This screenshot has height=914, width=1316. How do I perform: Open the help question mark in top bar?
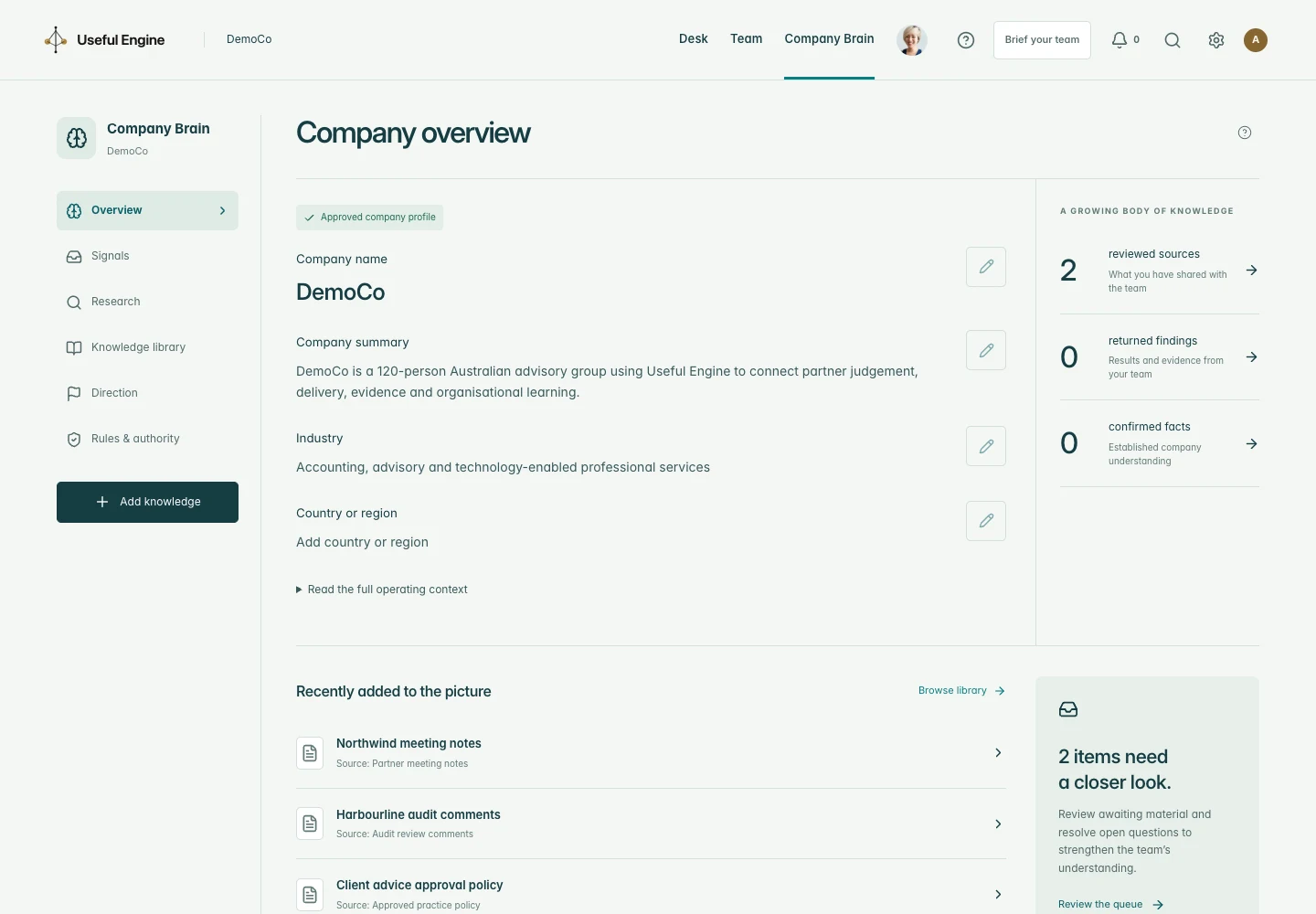(x=966, y=40)
